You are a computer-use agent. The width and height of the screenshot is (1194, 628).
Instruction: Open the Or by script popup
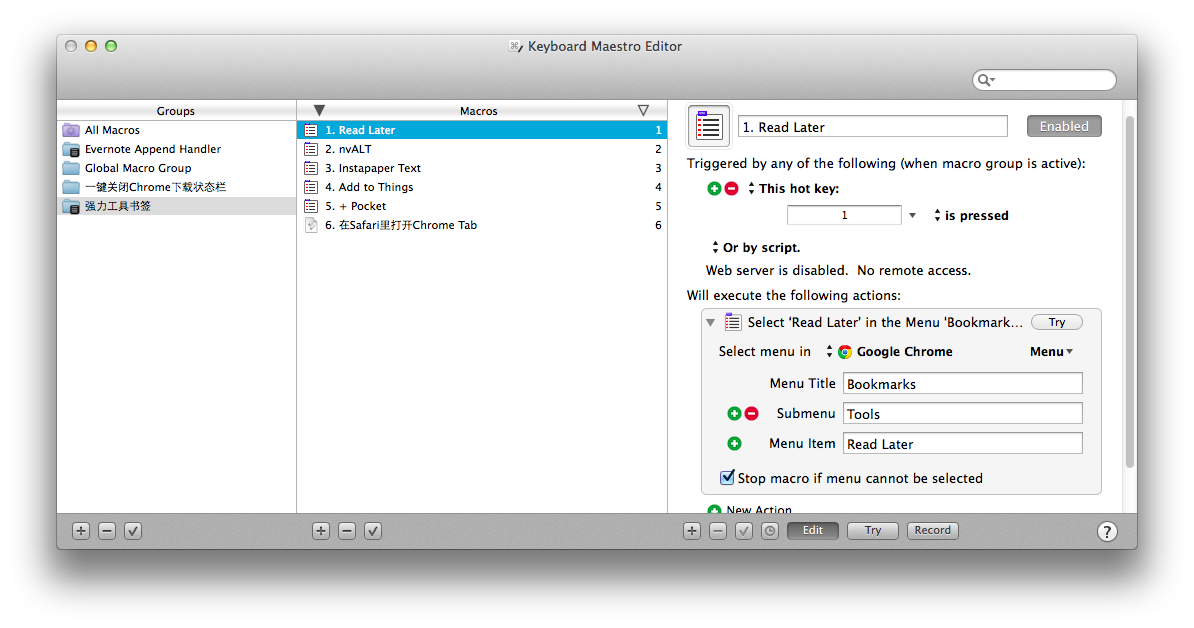click(715, 247)
